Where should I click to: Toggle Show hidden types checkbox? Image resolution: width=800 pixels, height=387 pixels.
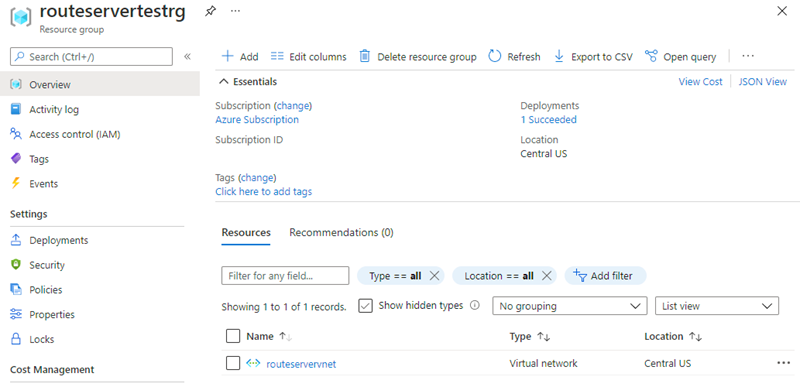[365, 306]
